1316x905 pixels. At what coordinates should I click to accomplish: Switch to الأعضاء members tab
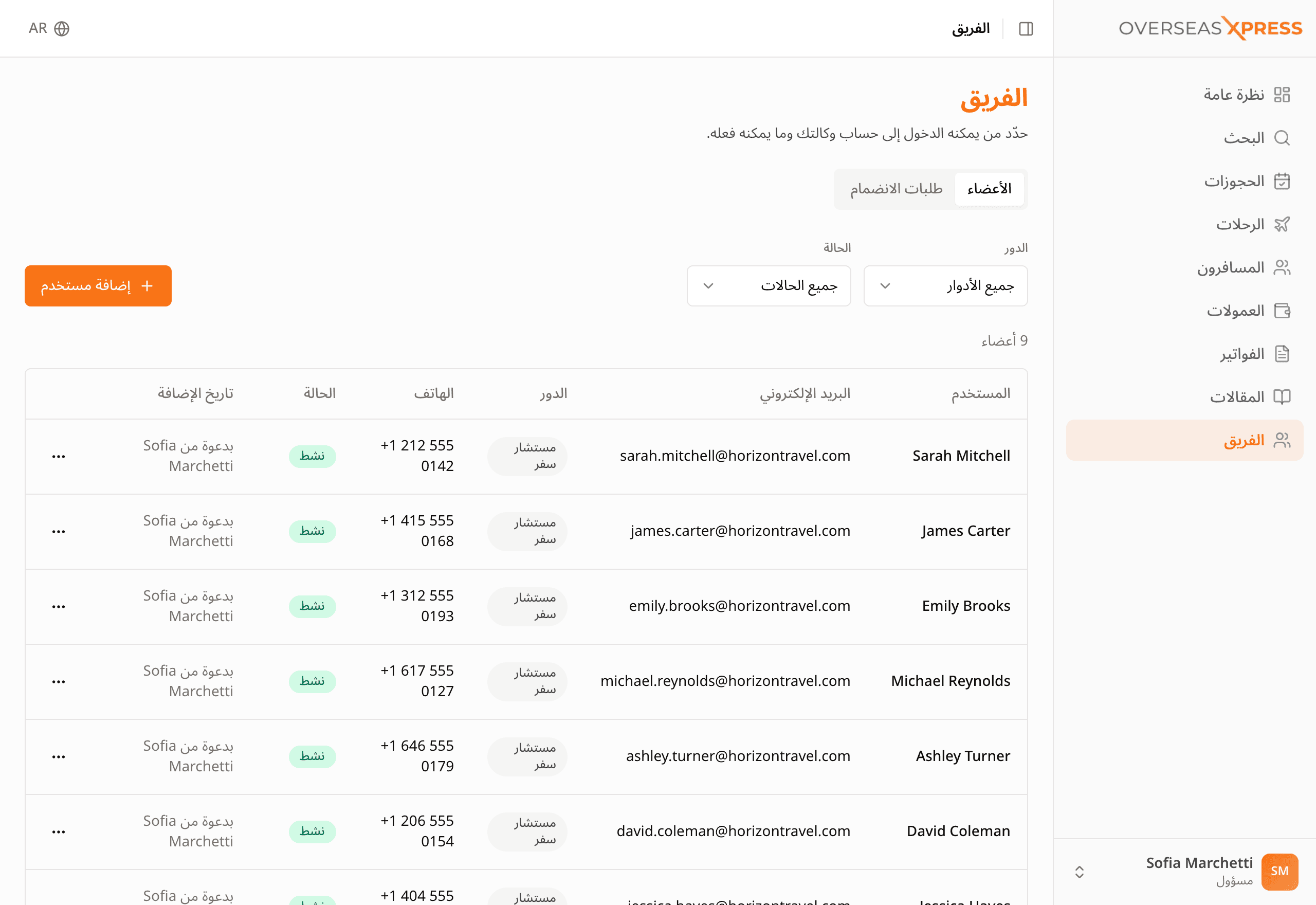[989, 189]
